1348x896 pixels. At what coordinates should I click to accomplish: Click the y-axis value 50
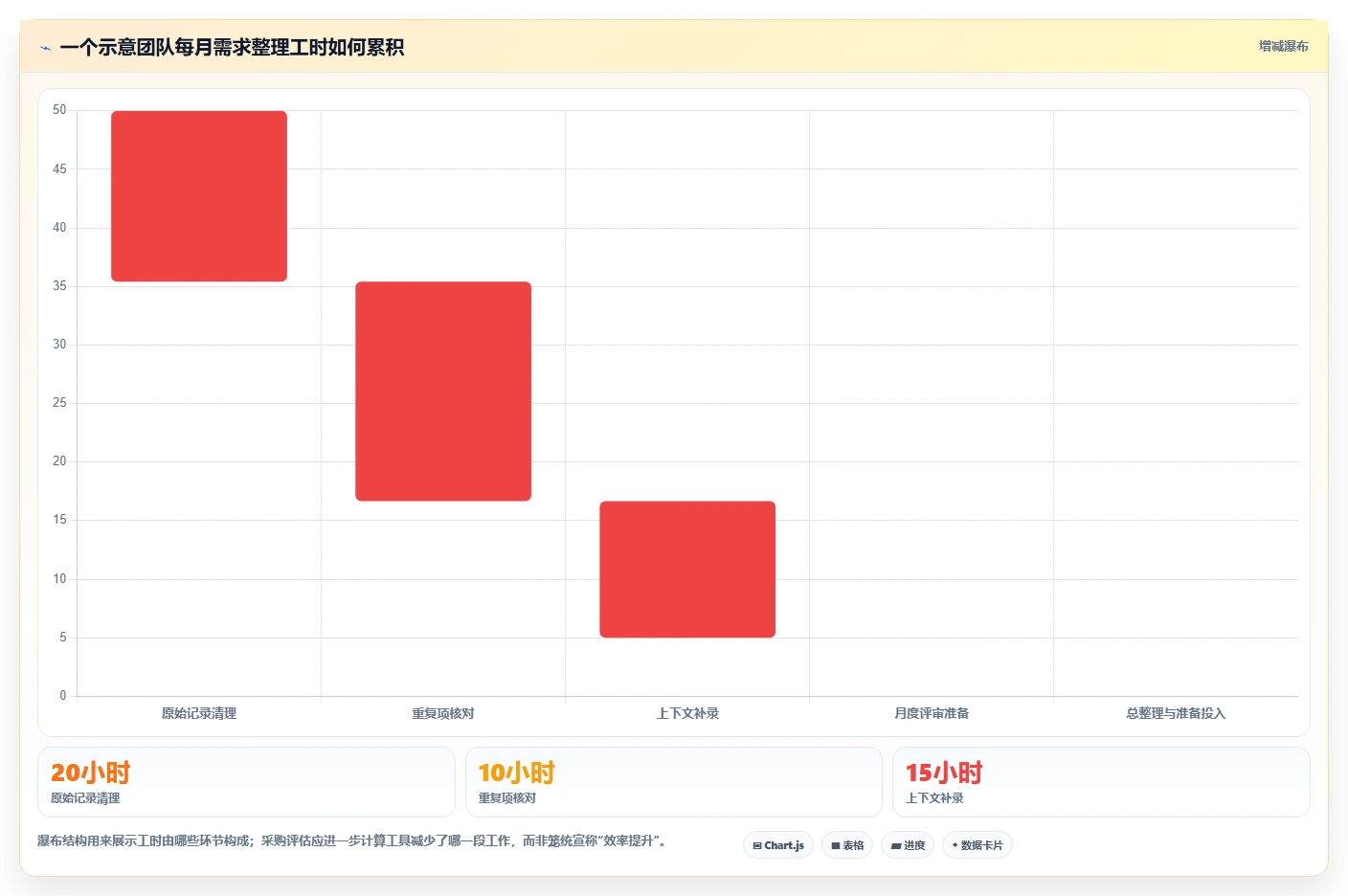[x=59, y=110]
